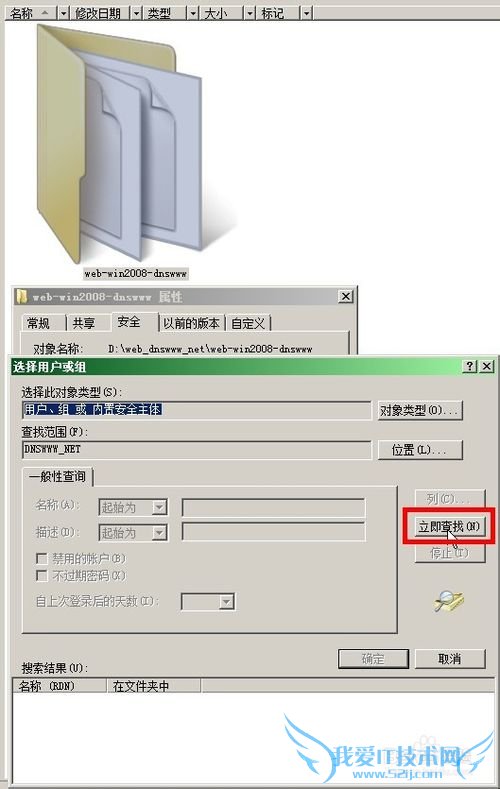Open the 描述 起始为 dropdown
The width and height of the screenshot is (500, 789).
point(159,532)
